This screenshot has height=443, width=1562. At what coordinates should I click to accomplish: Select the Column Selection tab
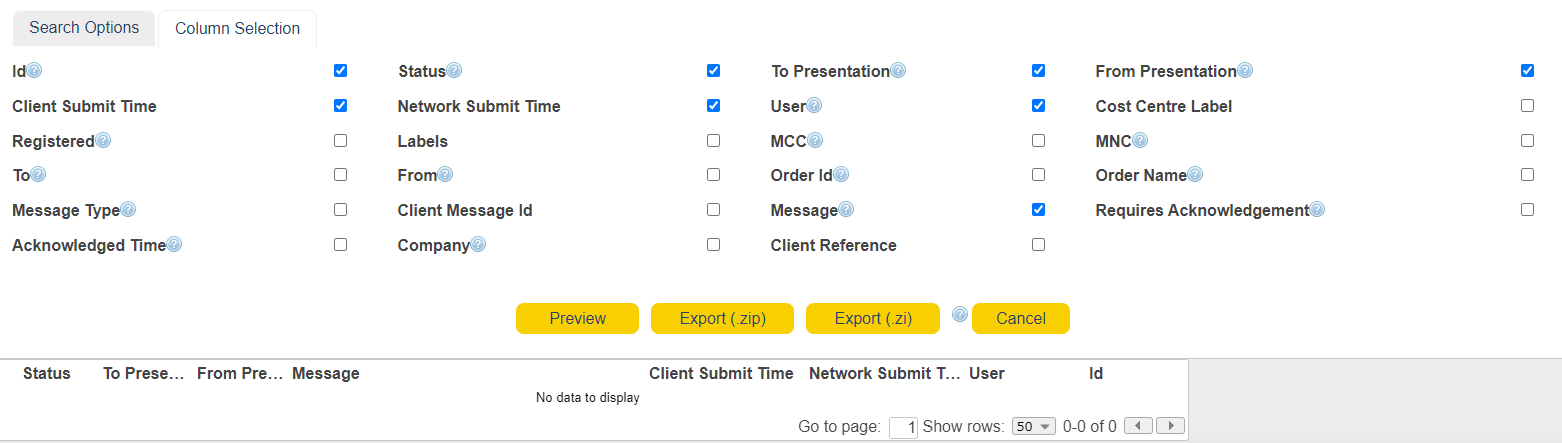point(237,29)
